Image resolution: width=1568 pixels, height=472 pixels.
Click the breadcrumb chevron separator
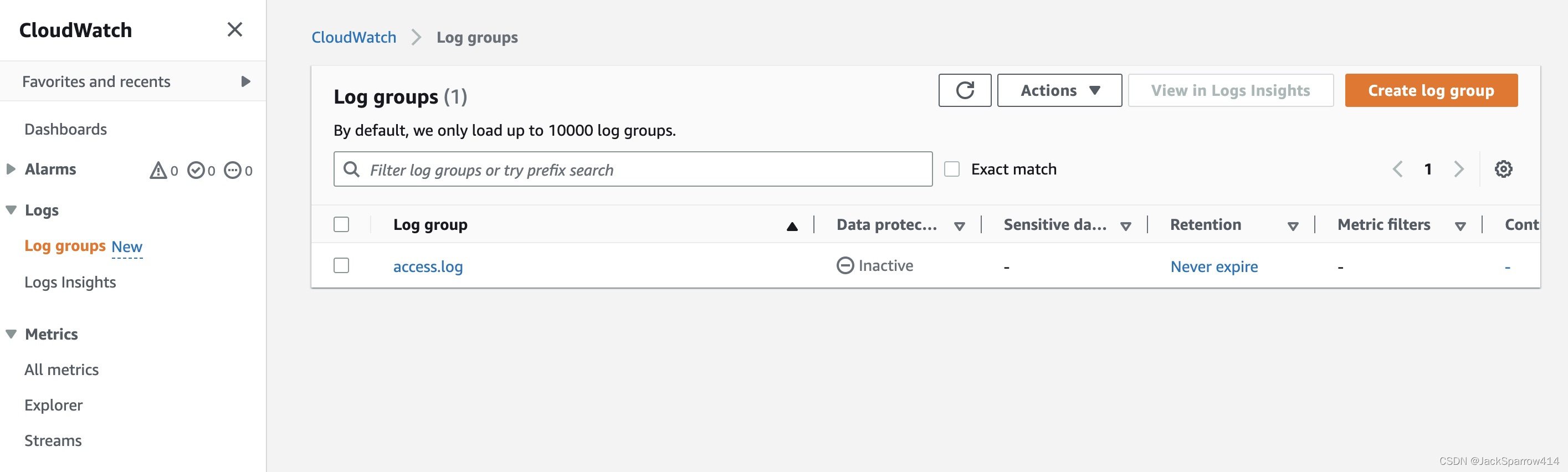[x=416, y=37]
